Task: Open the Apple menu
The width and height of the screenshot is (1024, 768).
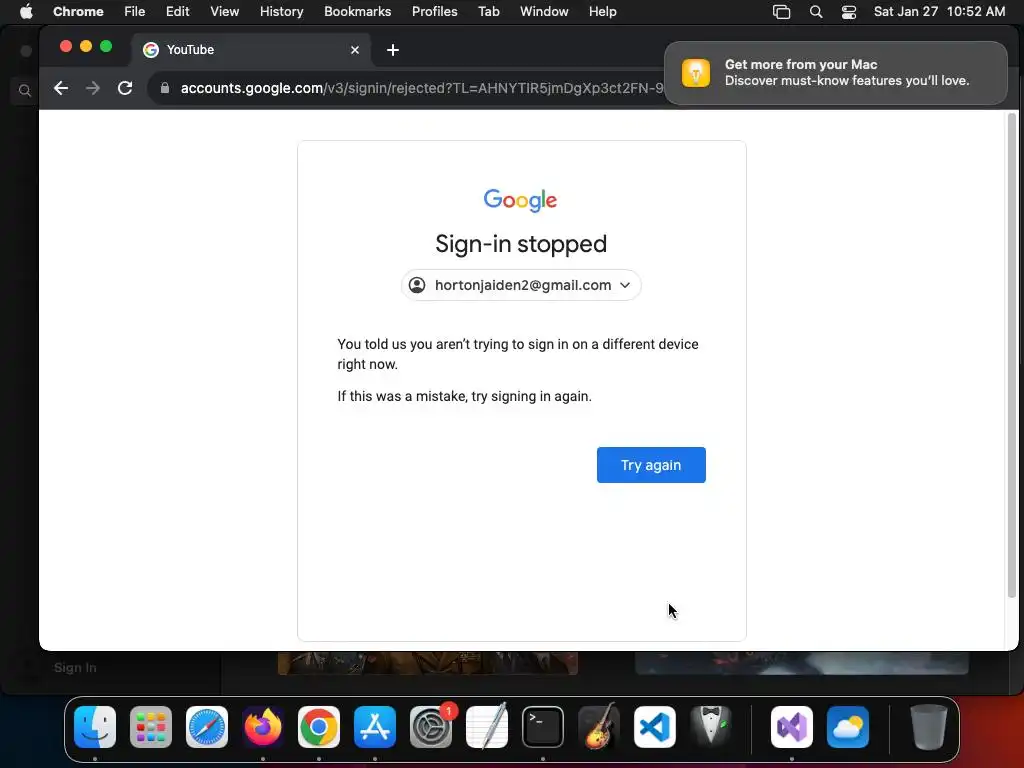Action: [26, 12]
